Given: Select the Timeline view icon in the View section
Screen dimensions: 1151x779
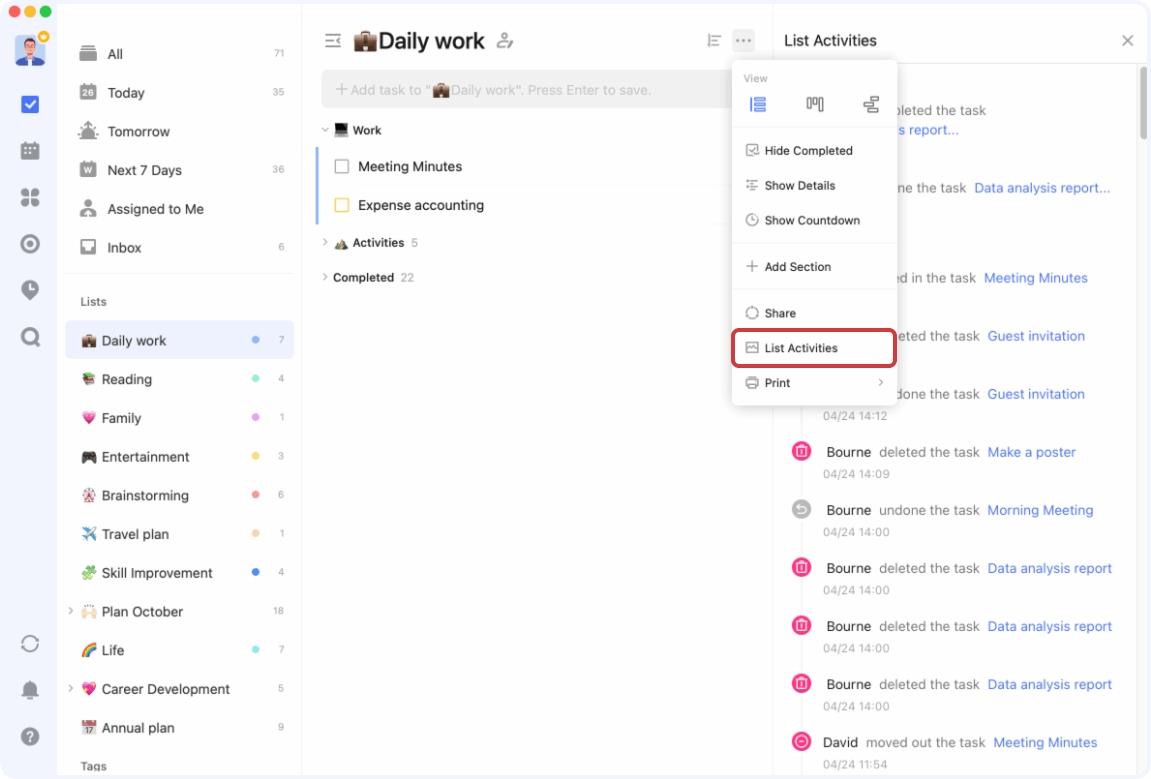Looking at the screenshot, I should tap(870, 103).
